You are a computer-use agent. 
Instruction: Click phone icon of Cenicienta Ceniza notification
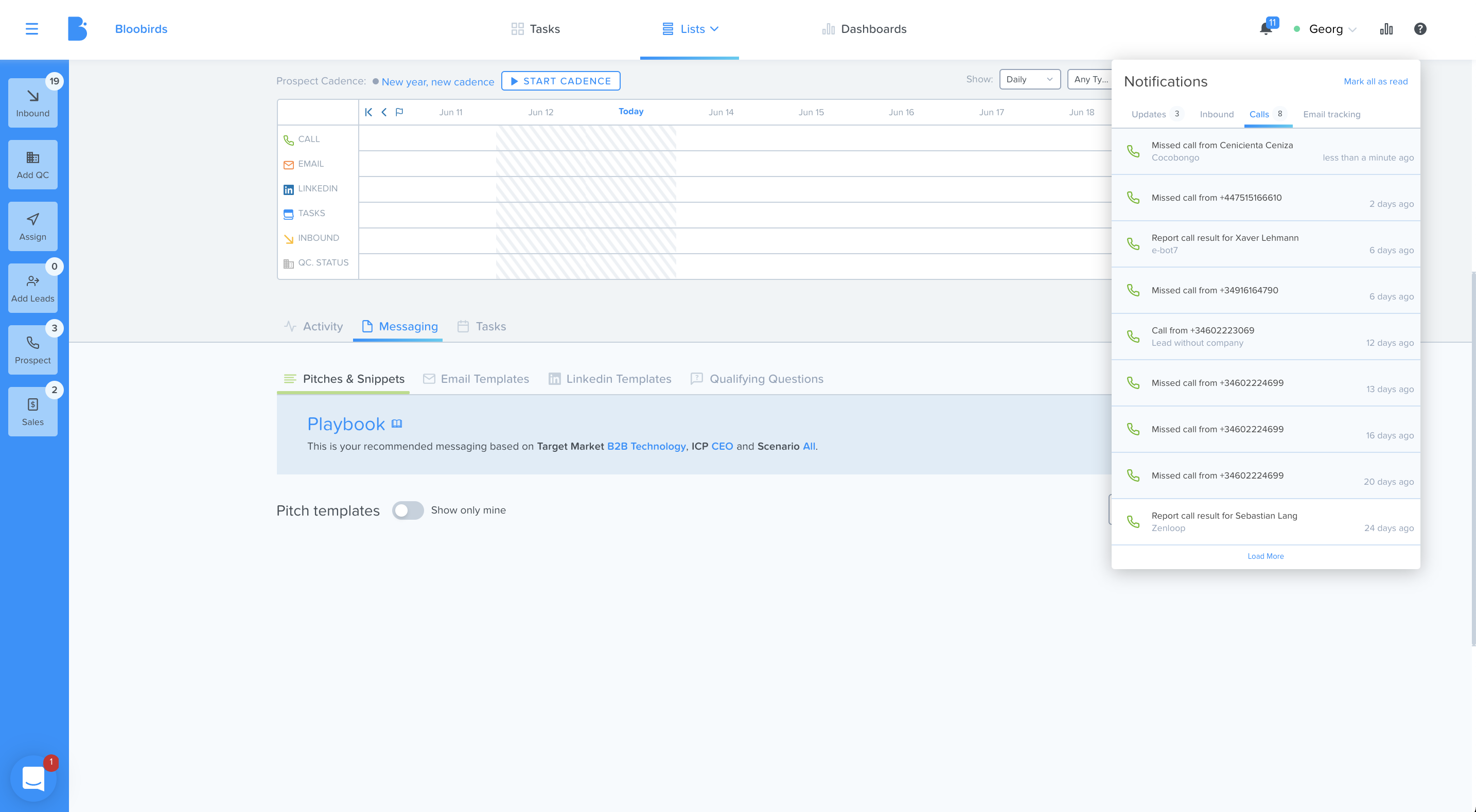click(1133, 151)
